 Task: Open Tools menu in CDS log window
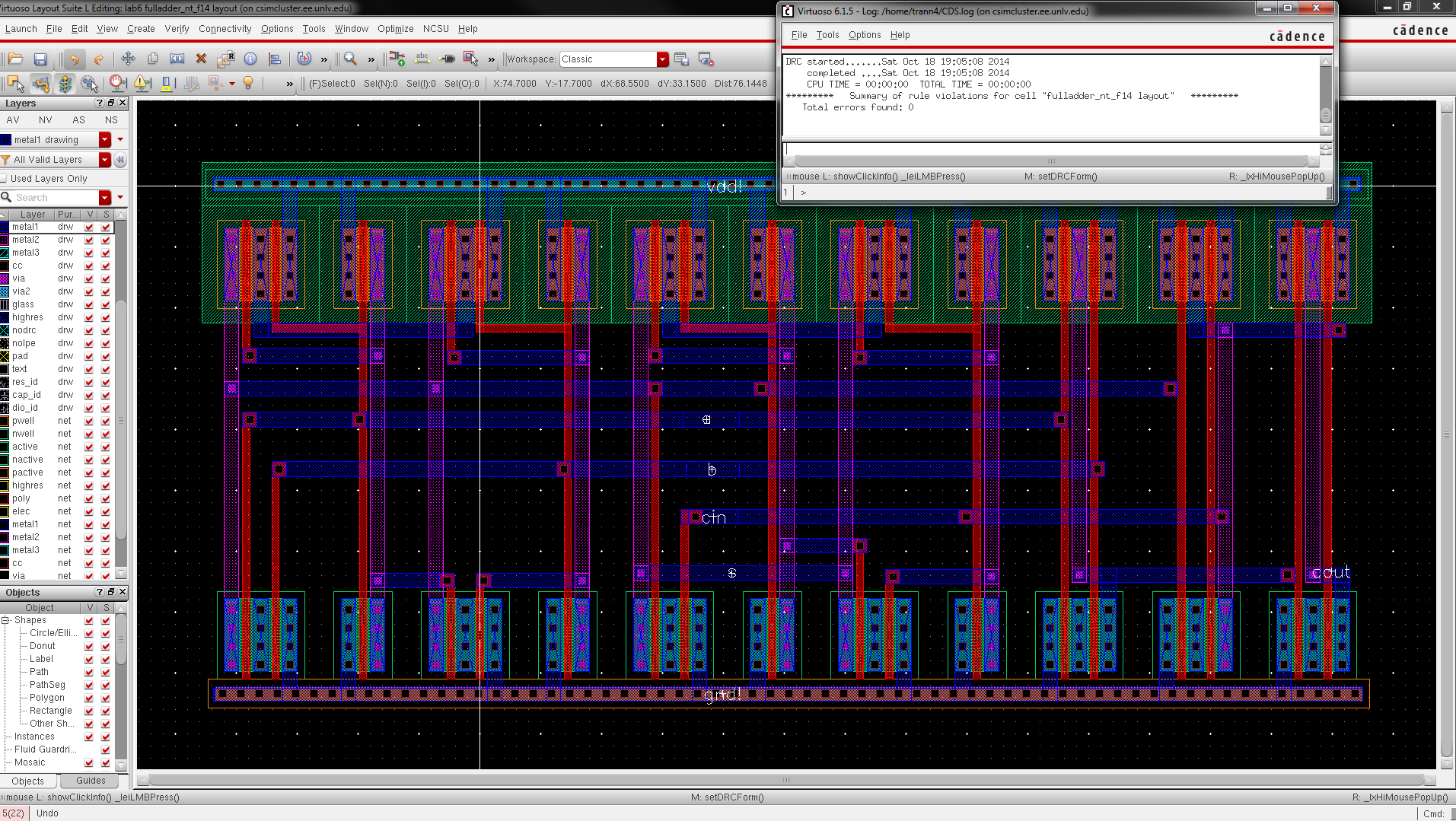tap(827, 35)
